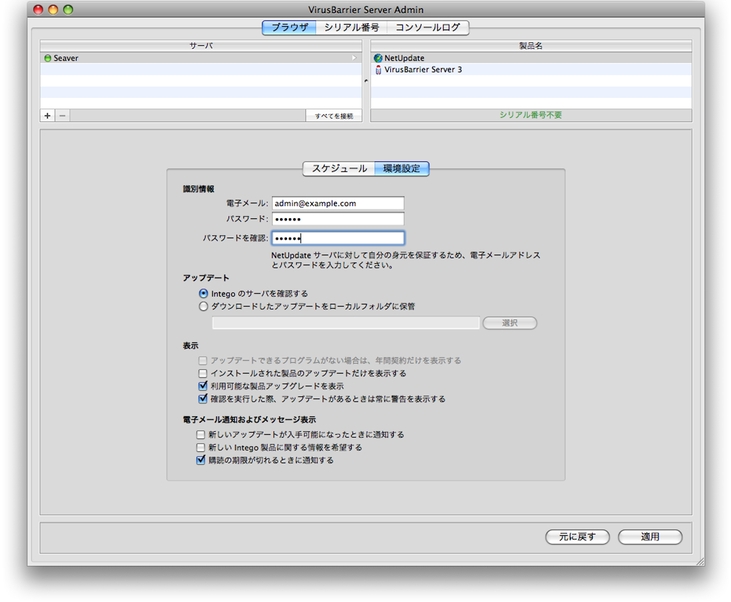Image resolution: width=731 pixels, height=602 pixels.
Task: Click the 電子メール input field
Action: pyautogui.click(x=338, y=203)
